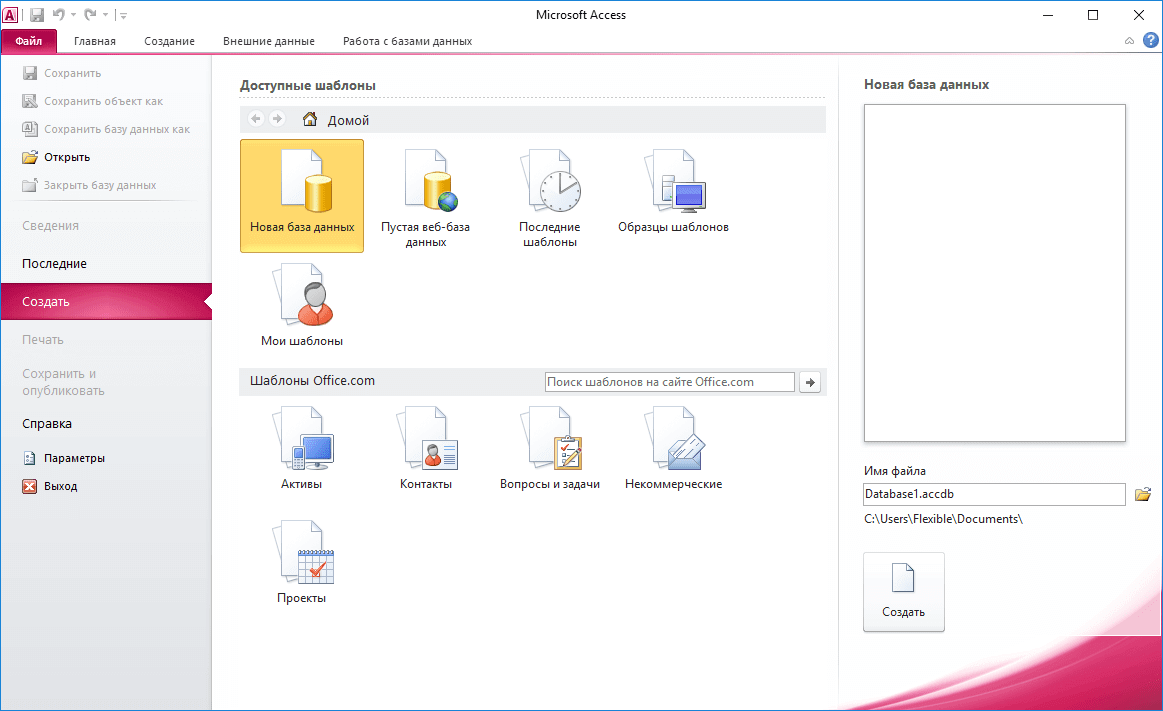
Task: Open the Некоммерческие template category
Action: (673, 448)
